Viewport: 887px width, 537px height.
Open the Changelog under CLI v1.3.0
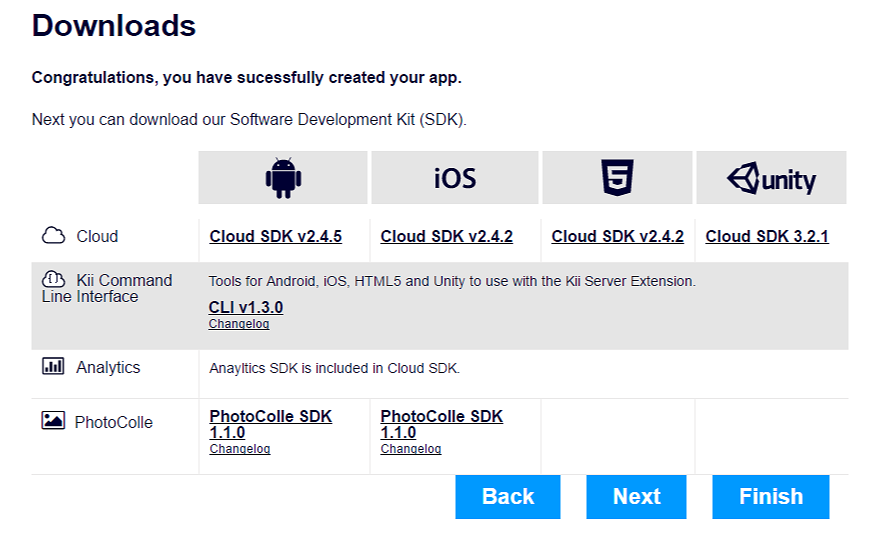[x=239, y=324]
